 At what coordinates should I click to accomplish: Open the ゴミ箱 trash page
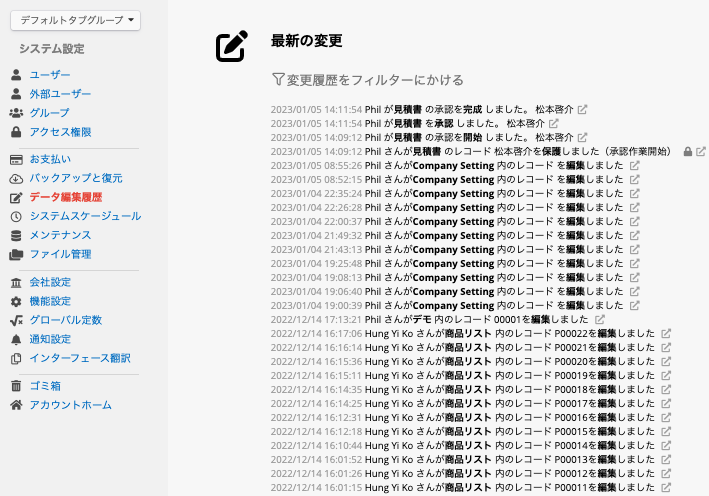pos(45,385)
